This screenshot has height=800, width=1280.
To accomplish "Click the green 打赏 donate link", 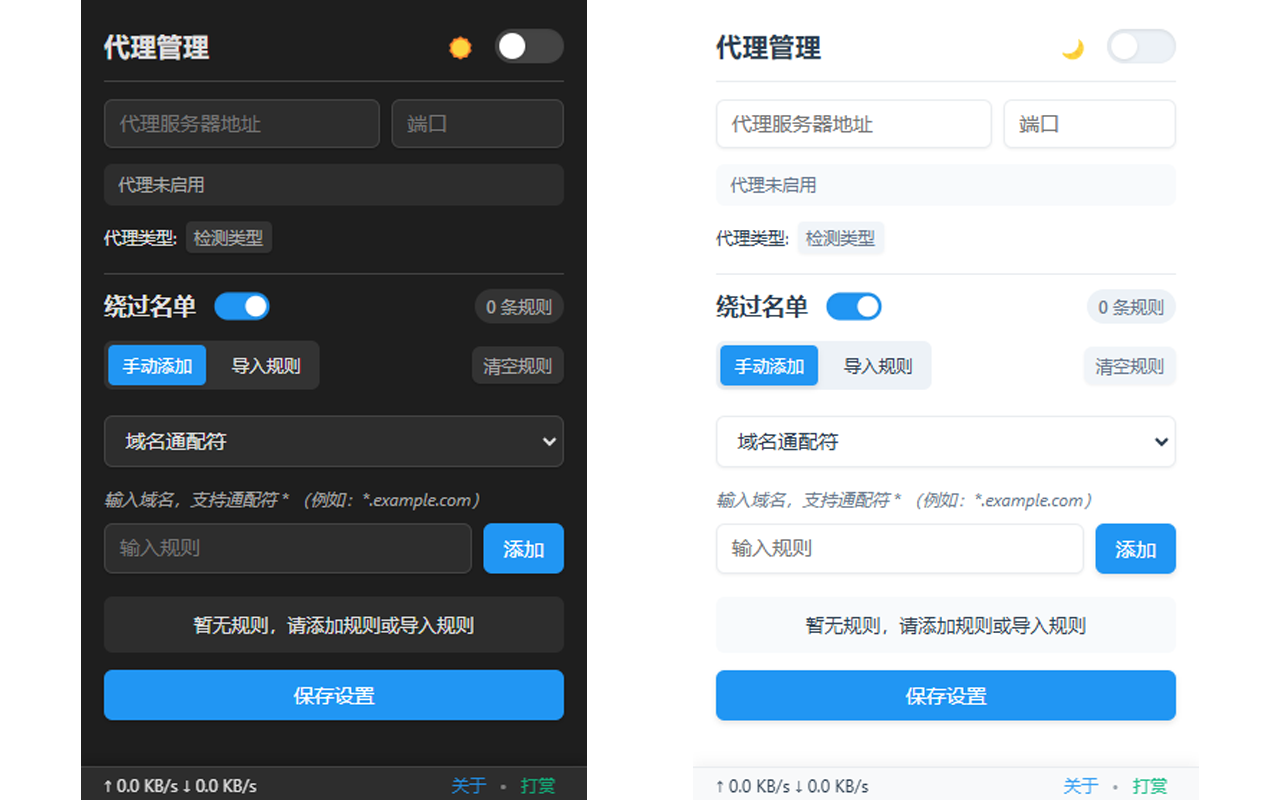I will point(537,786).
